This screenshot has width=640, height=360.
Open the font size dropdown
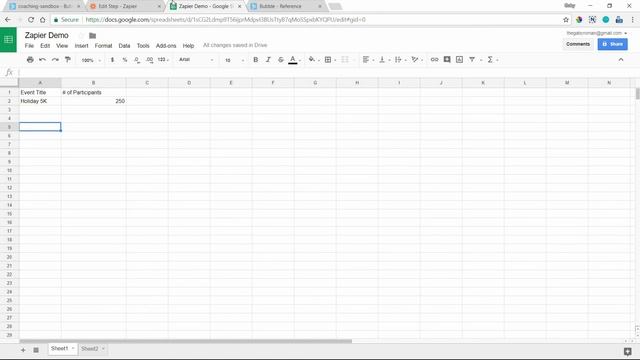pyautogui.click(x=234, y=60)
